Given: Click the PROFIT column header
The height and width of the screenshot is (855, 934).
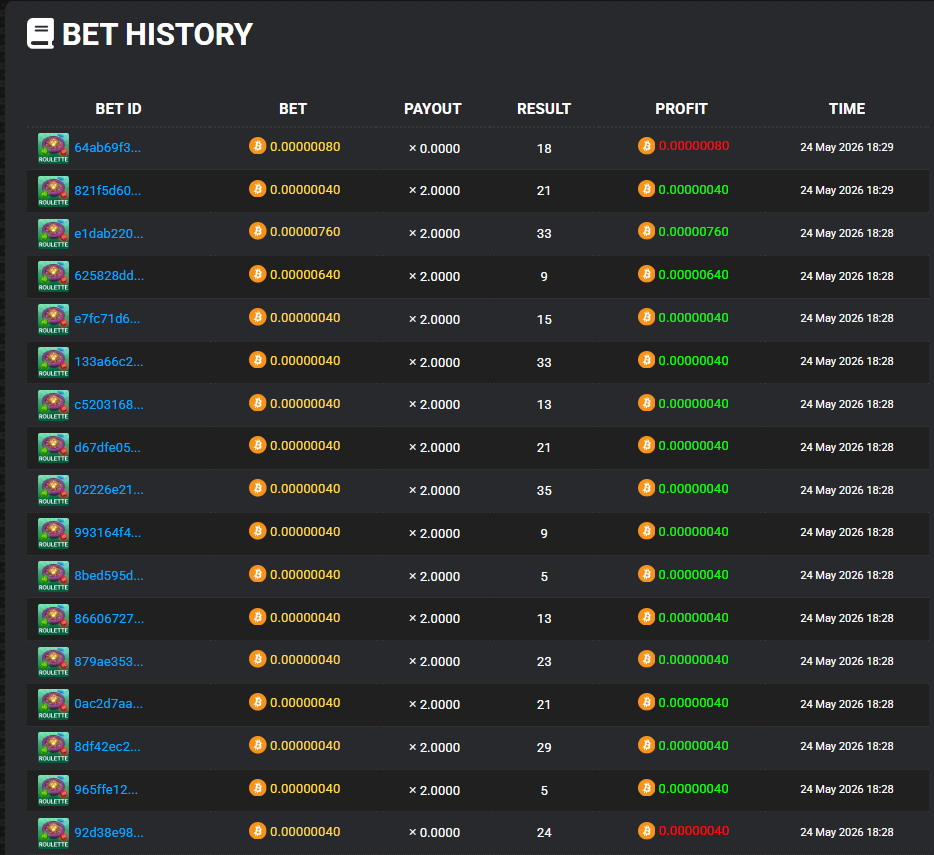Looking at the screenshot, I should click(x=681, y=109).
